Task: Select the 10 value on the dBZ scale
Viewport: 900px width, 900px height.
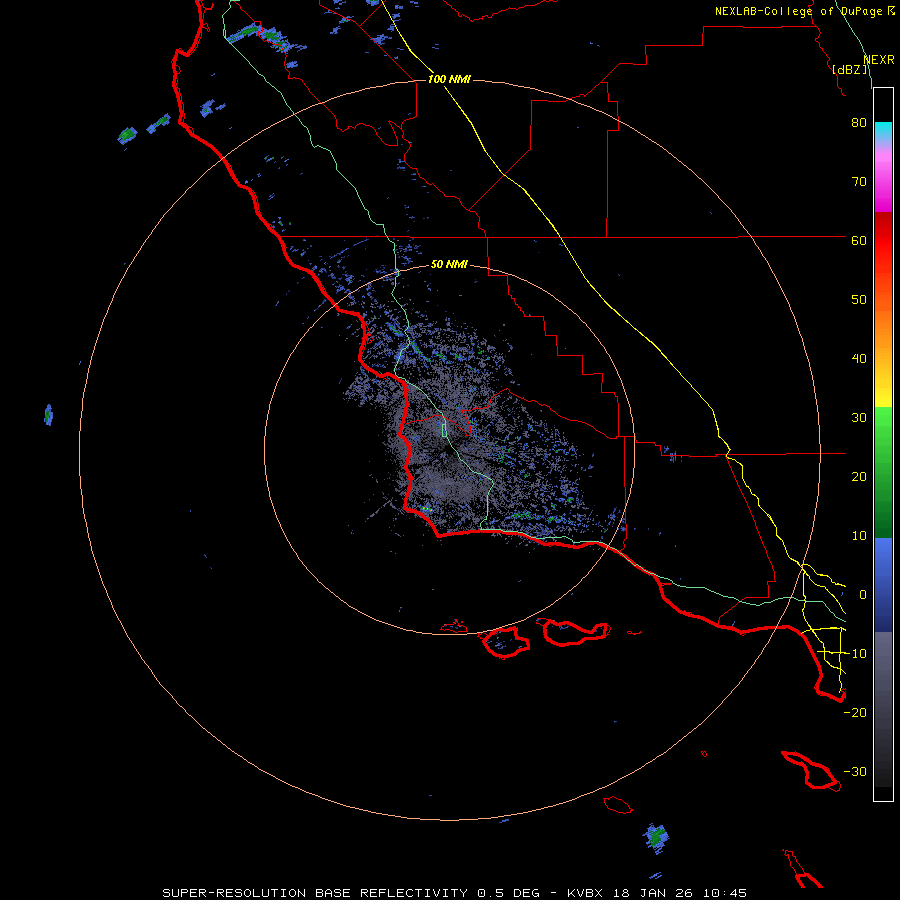Action: (x=859, y=536)
